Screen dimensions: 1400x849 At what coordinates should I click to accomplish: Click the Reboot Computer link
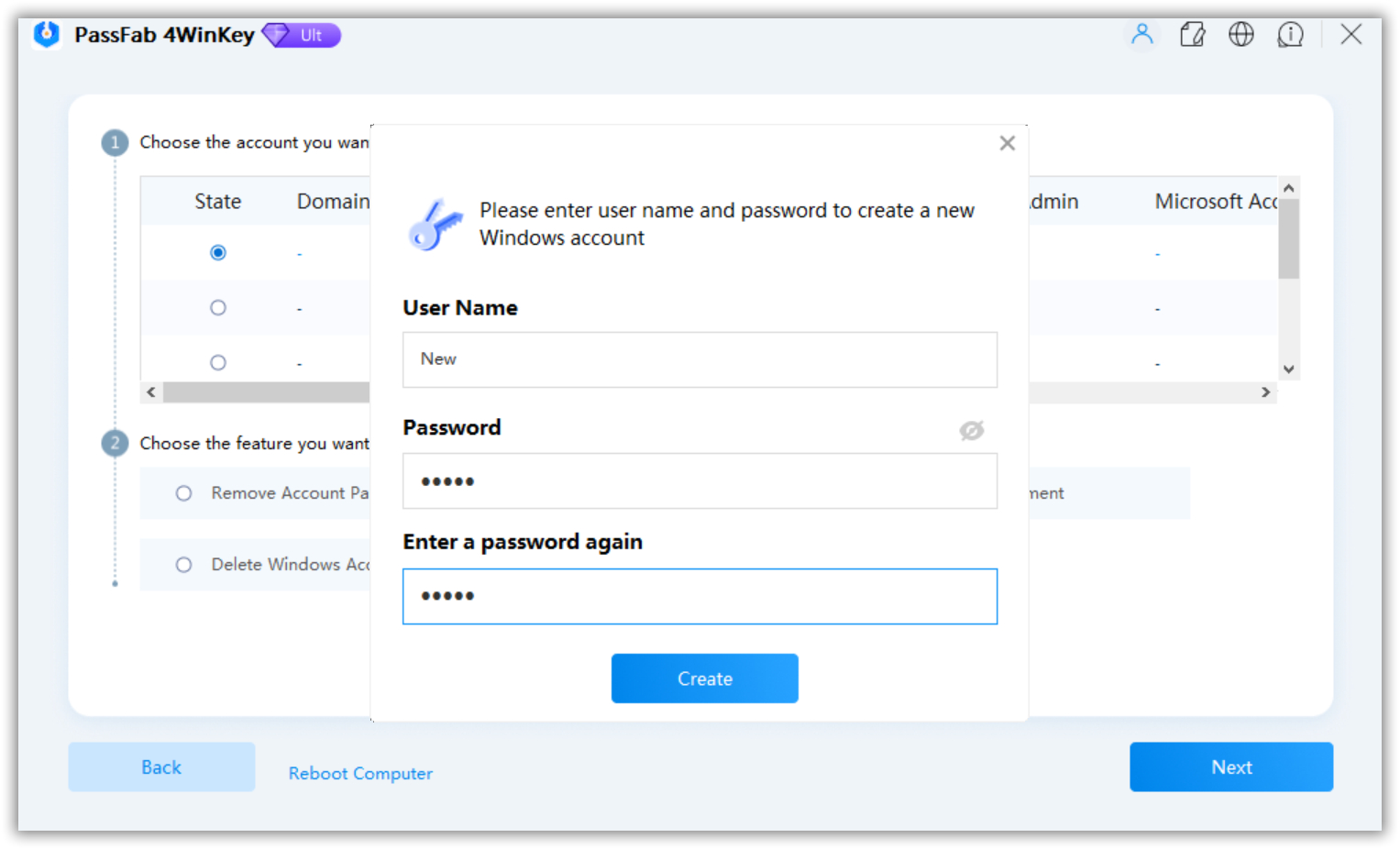click(360, 773)
